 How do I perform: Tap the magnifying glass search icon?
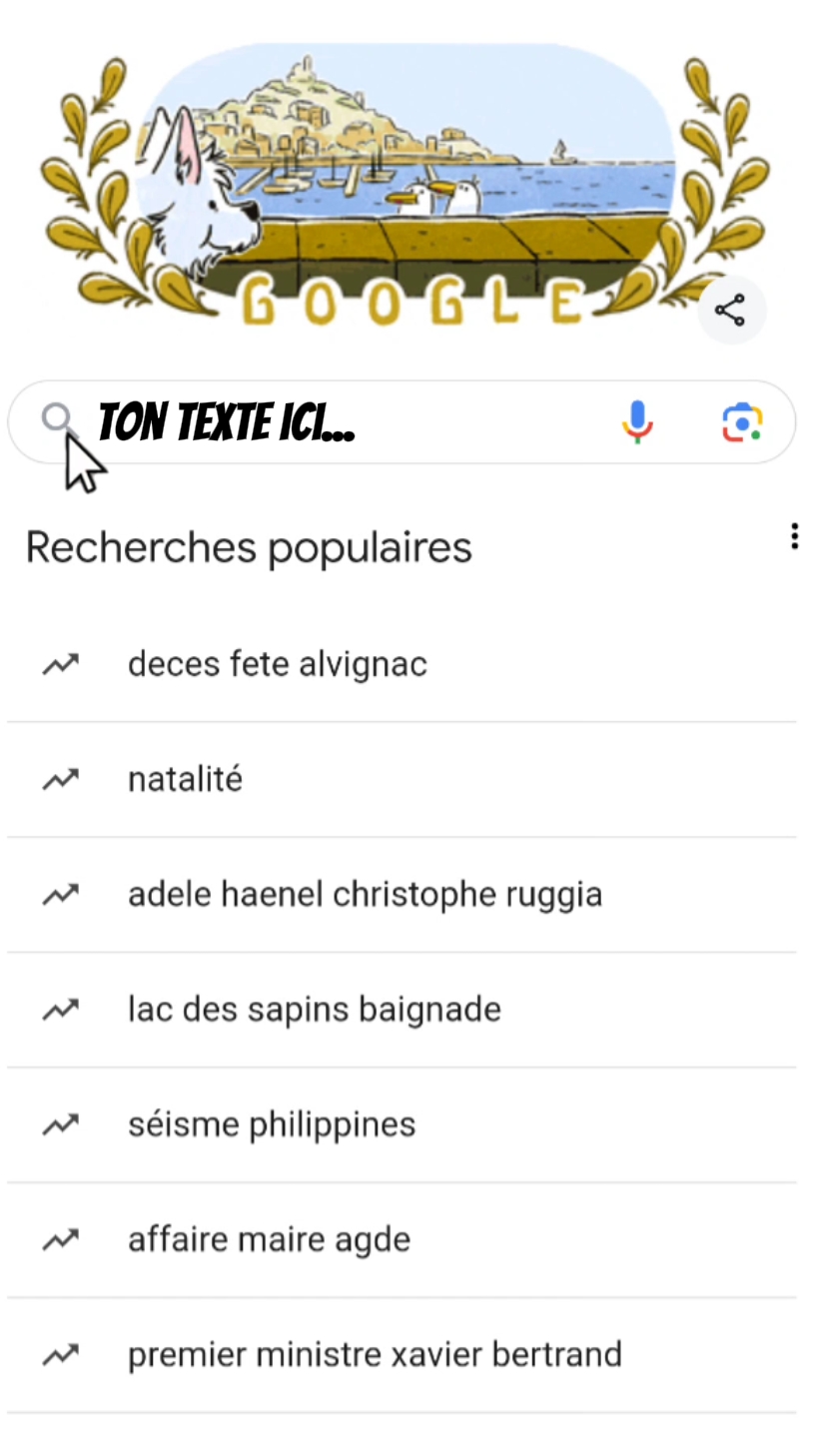point(57,419)
